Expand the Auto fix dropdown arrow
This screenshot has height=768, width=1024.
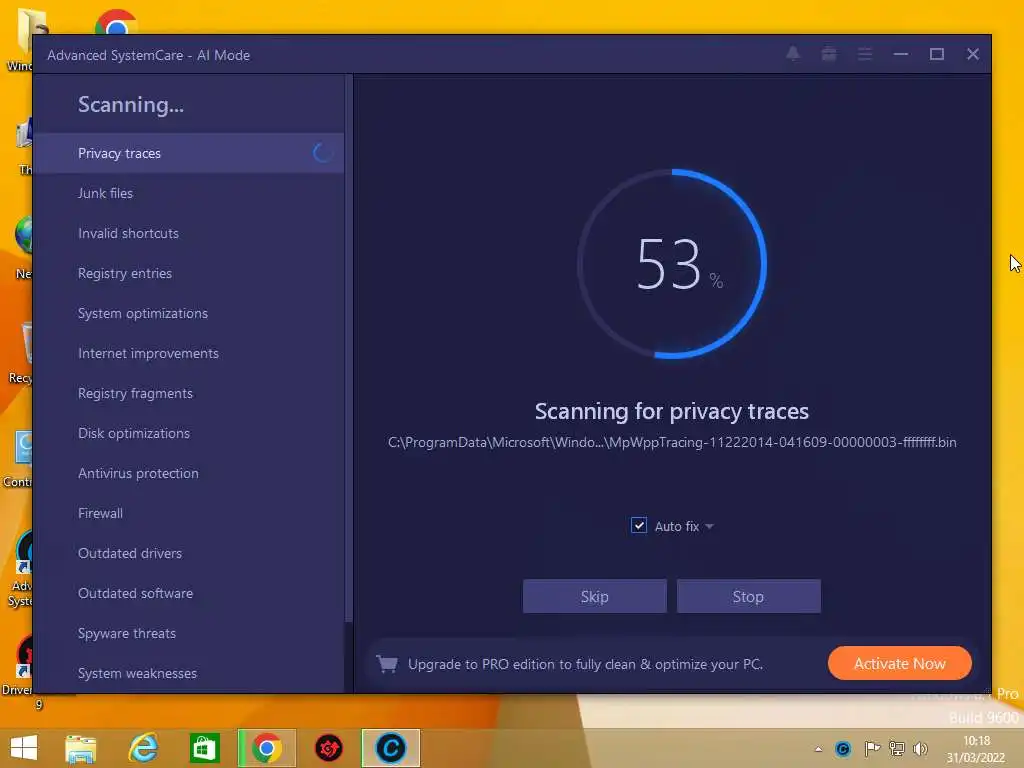coord(709,526)
